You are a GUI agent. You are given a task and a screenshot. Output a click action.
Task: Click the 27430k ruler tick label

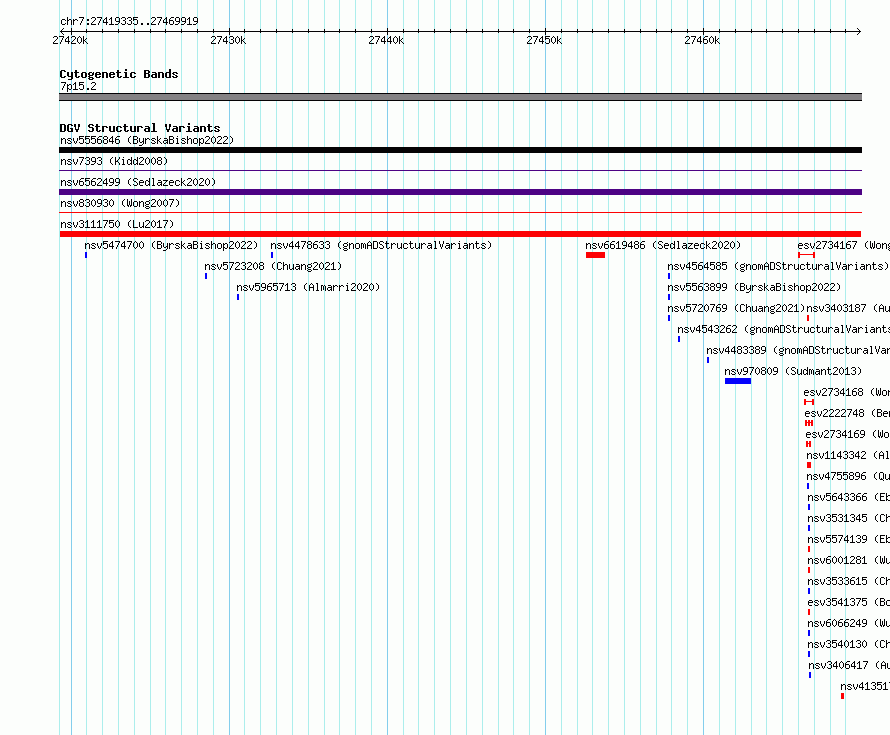click(x=228, y=40)
